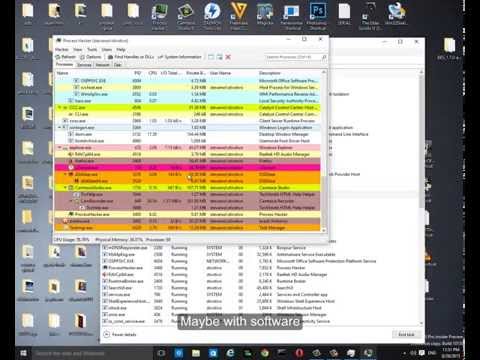Sort by the Name column header
Screen dimensions: 480x360
(x=62, y=73)
